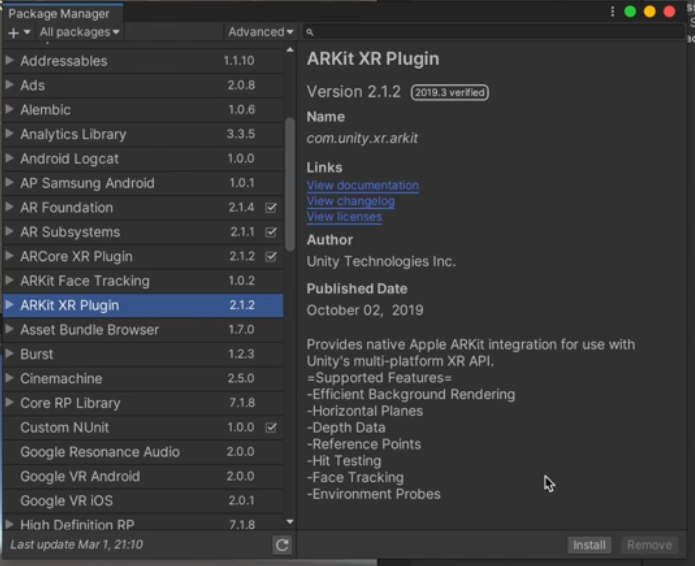Toggle the AR Subsystems installed checkmark

coord(271,232)
